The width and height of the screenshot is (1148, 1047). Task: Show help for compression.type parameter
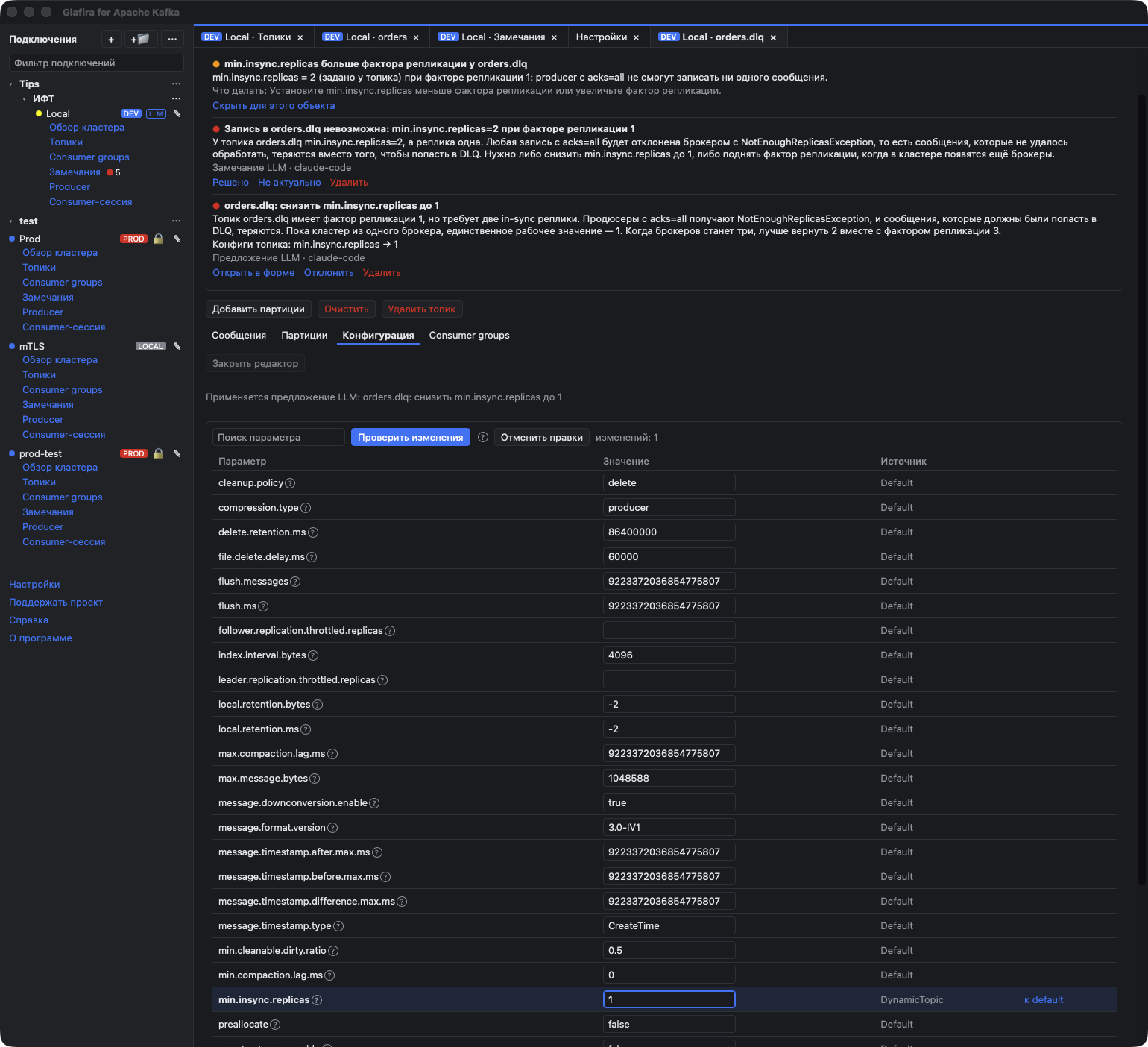(306, 508)
